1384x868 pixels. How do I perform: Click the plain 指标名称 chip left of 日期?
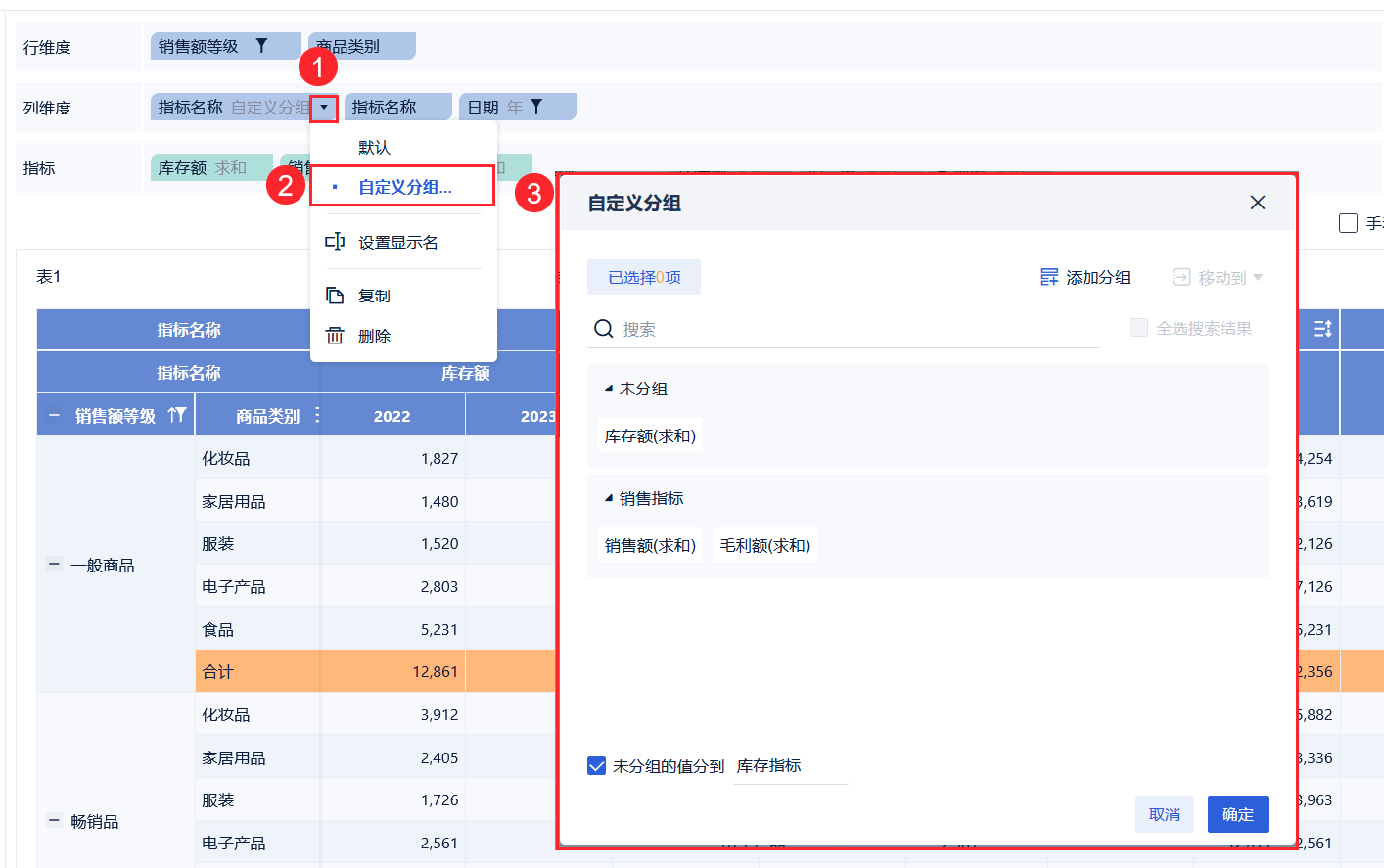coord(398,107)
